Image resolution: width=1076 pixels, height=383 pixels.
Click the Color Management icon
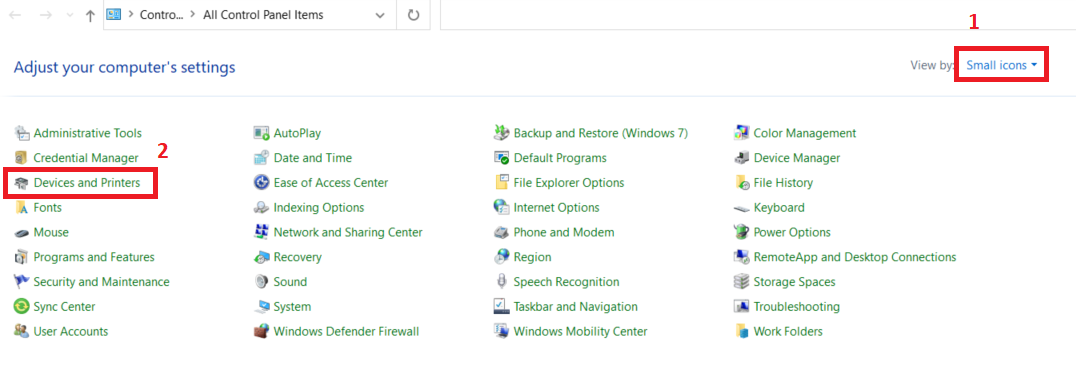[742, 133]
